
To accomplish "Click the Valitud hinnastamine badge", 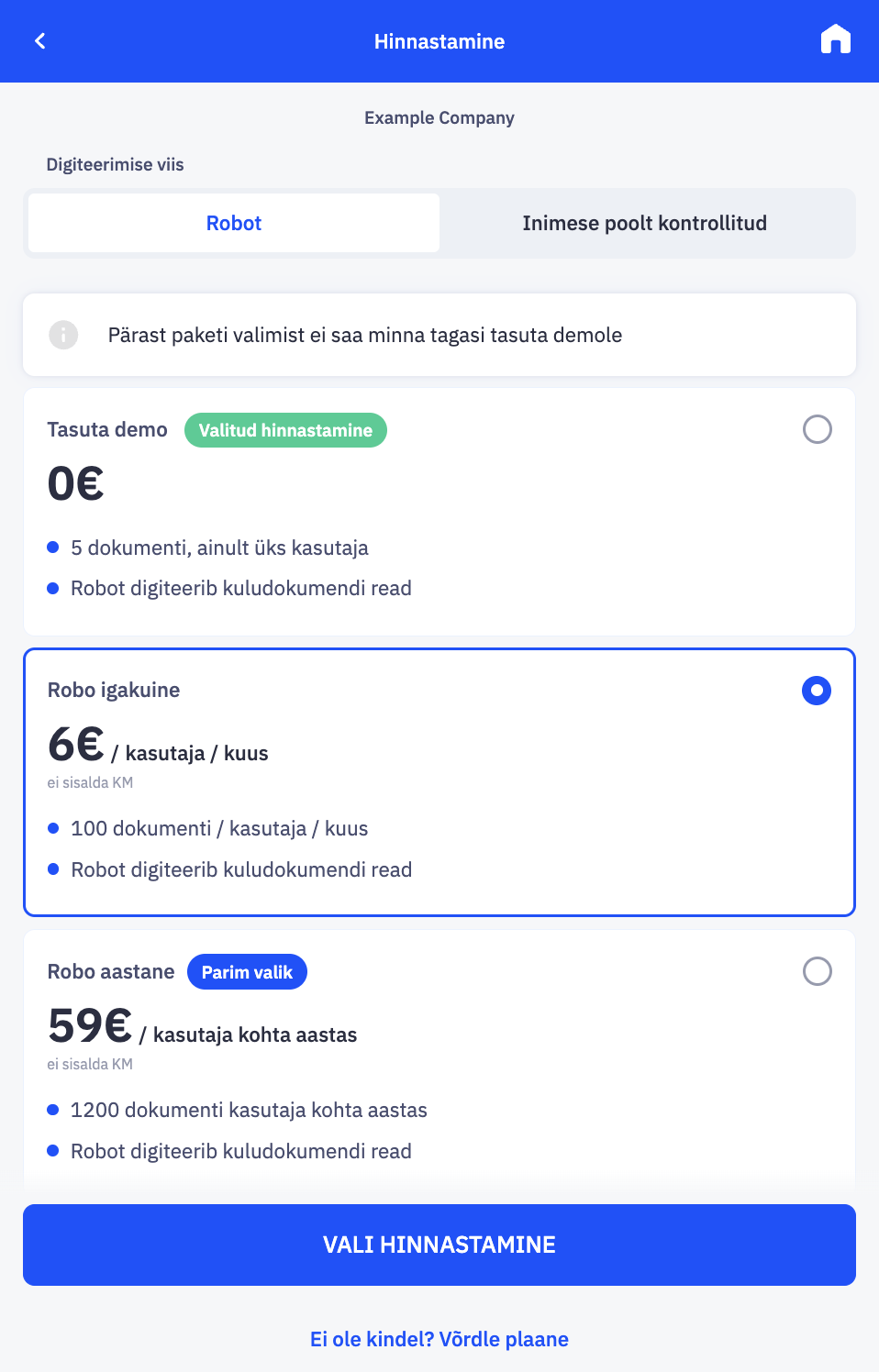I will [x=285, y=430].
